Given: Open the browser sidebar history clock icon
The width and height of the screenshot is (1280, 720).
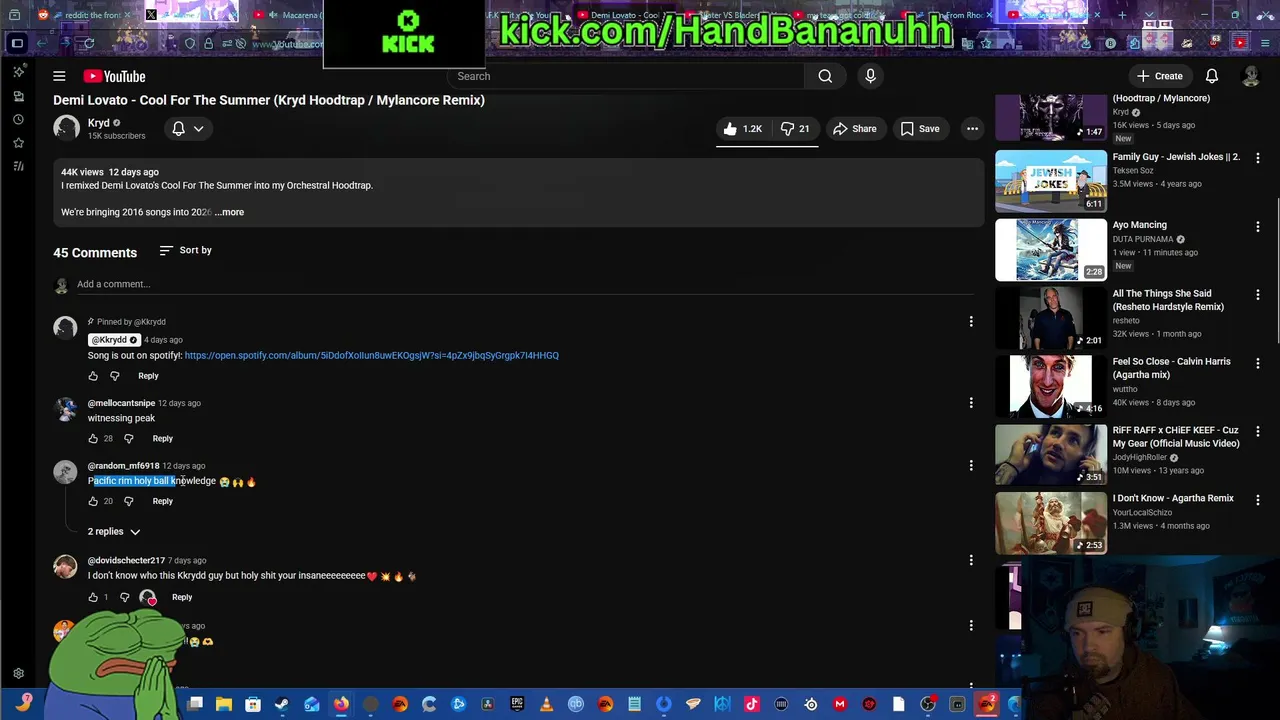Looking at the screenshot, I should 18,119.
